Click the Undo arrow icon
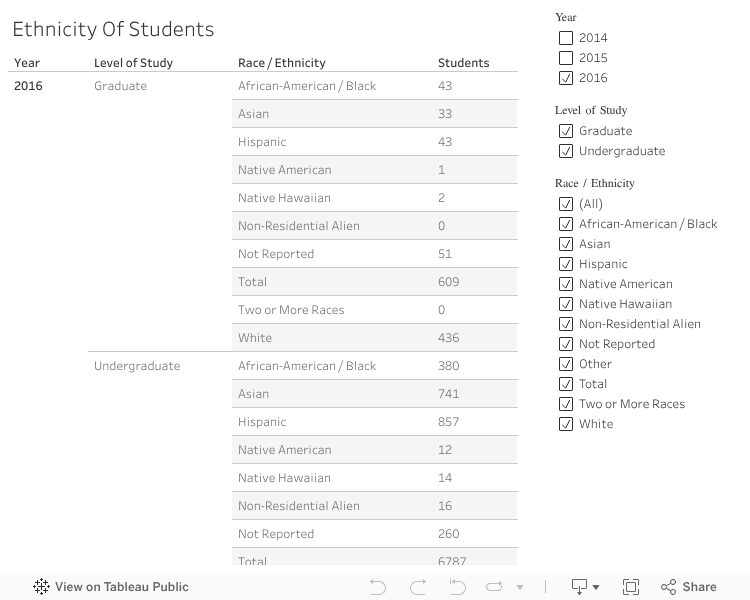750x600 pixels. [x=377, y=587]
